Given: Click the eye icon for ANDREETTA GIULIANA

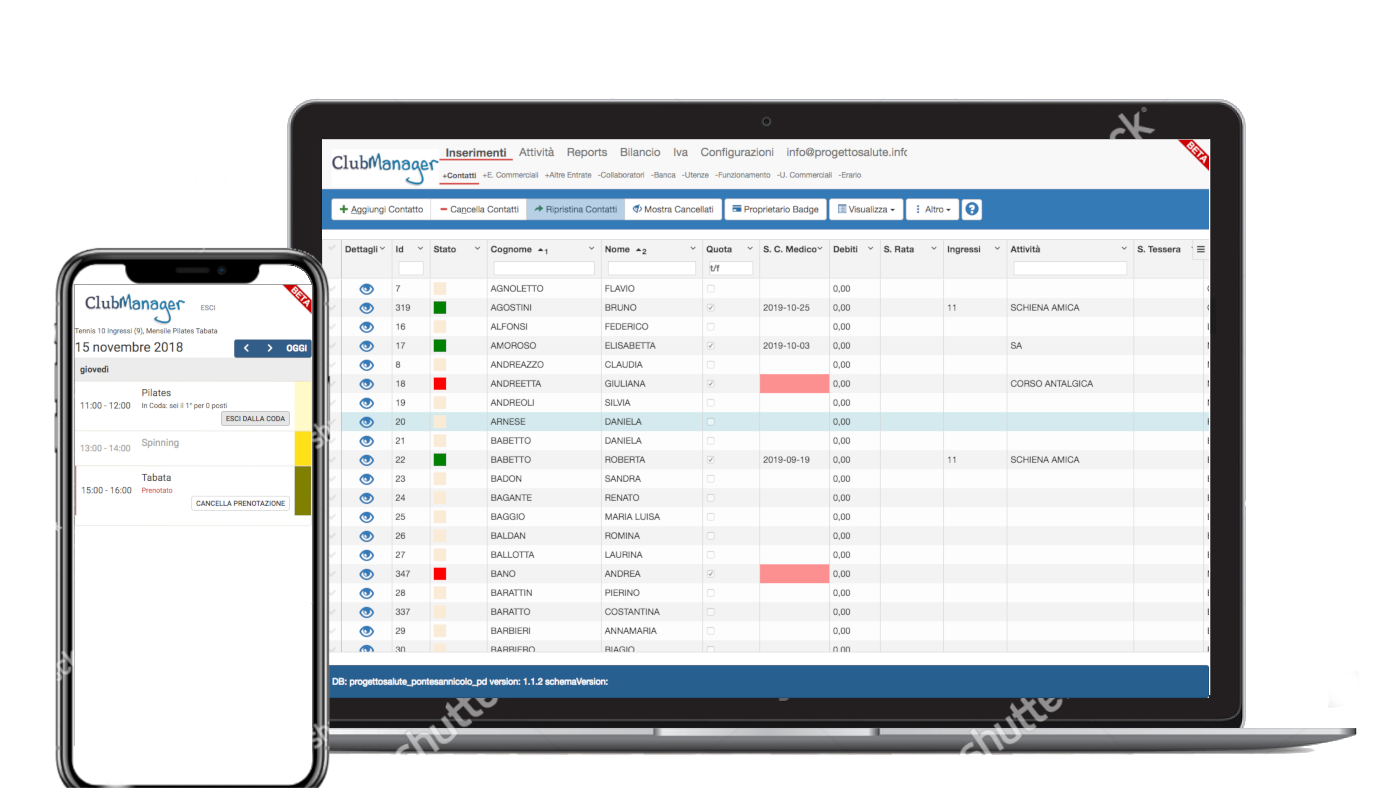Looking at the screenshot, I should [366, 384].
